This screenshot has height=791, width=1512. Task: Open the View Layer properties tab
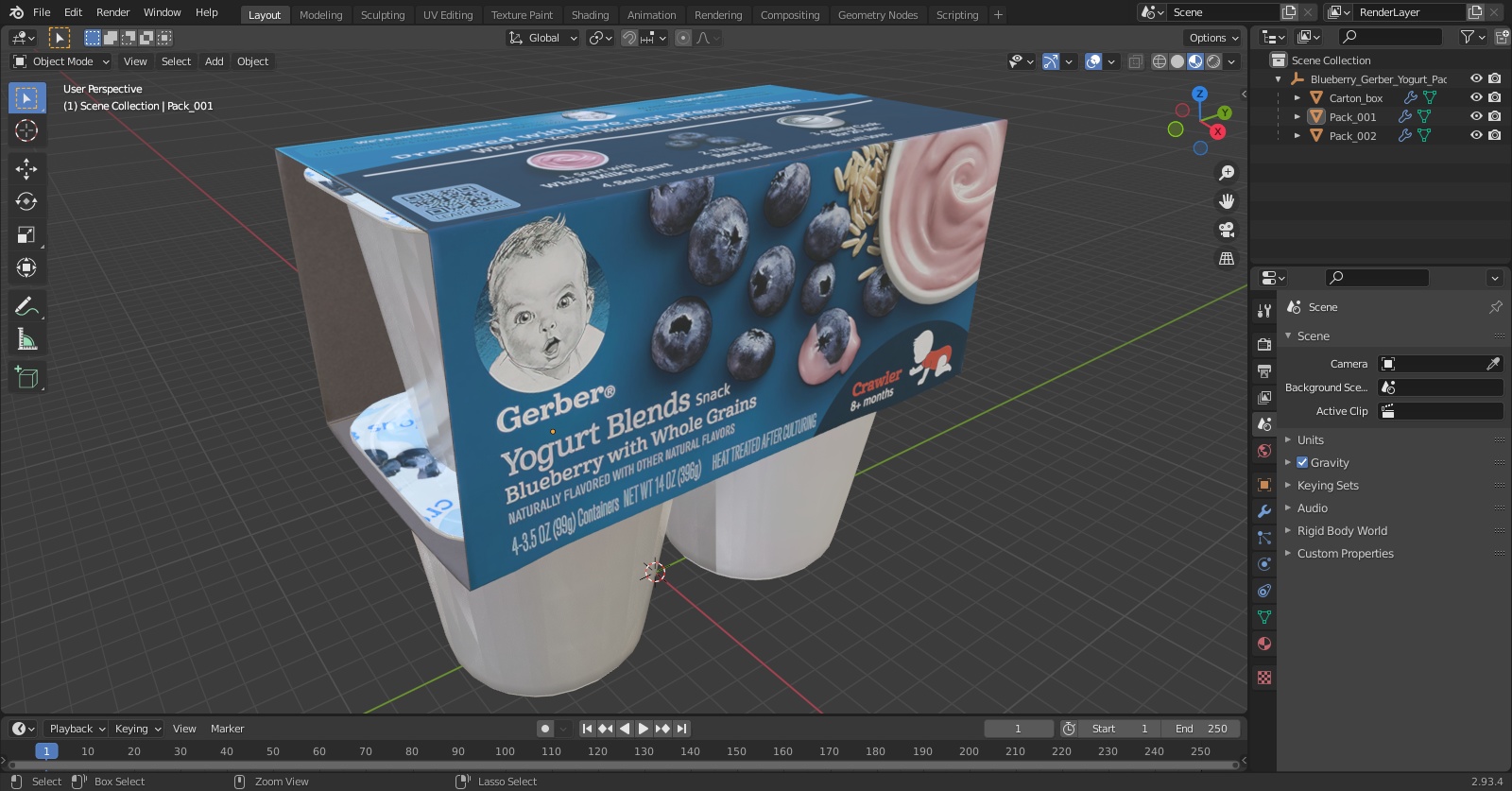[x=1264, y=398]
